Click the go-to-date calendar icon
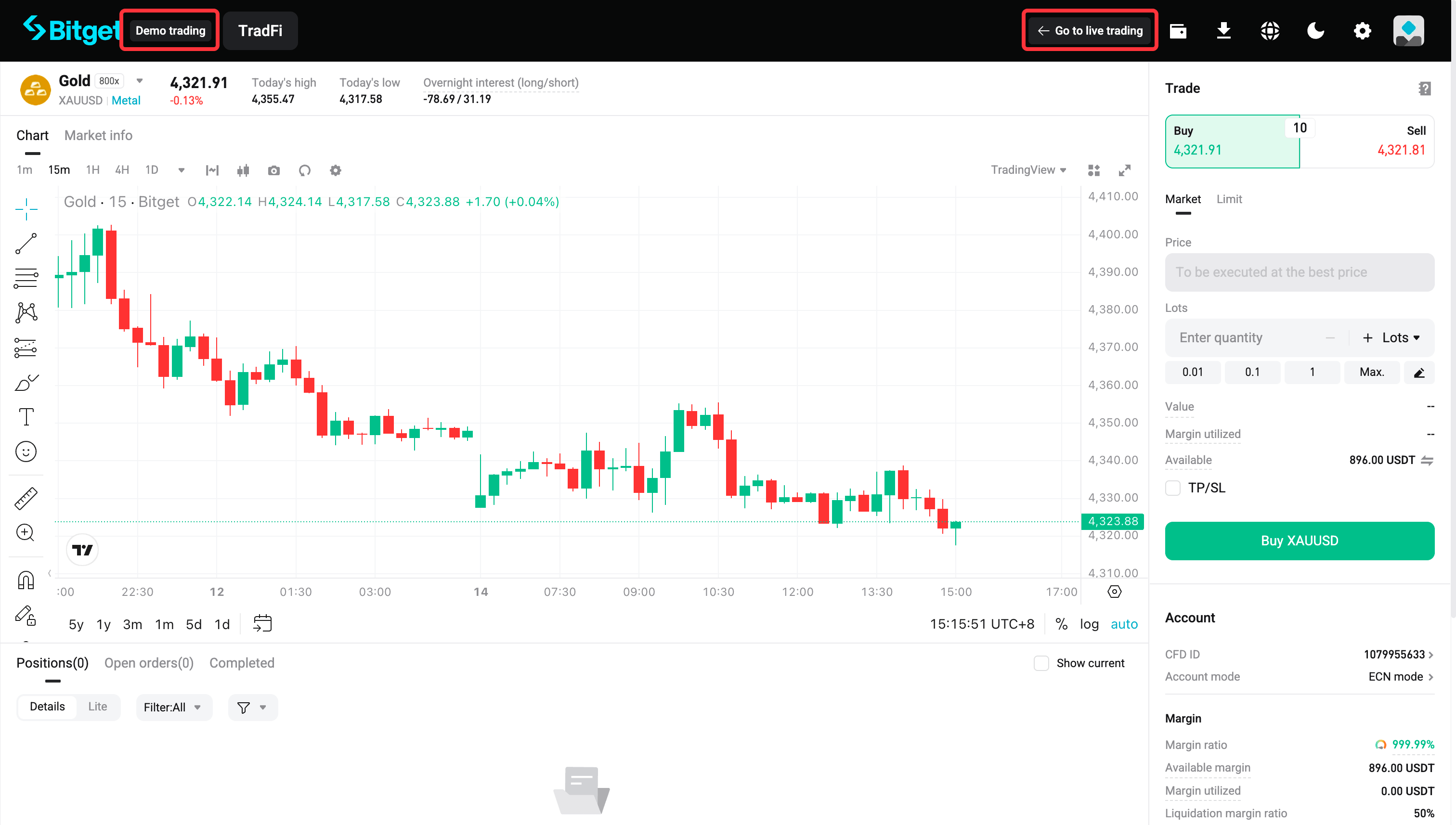 coord(262,624)
